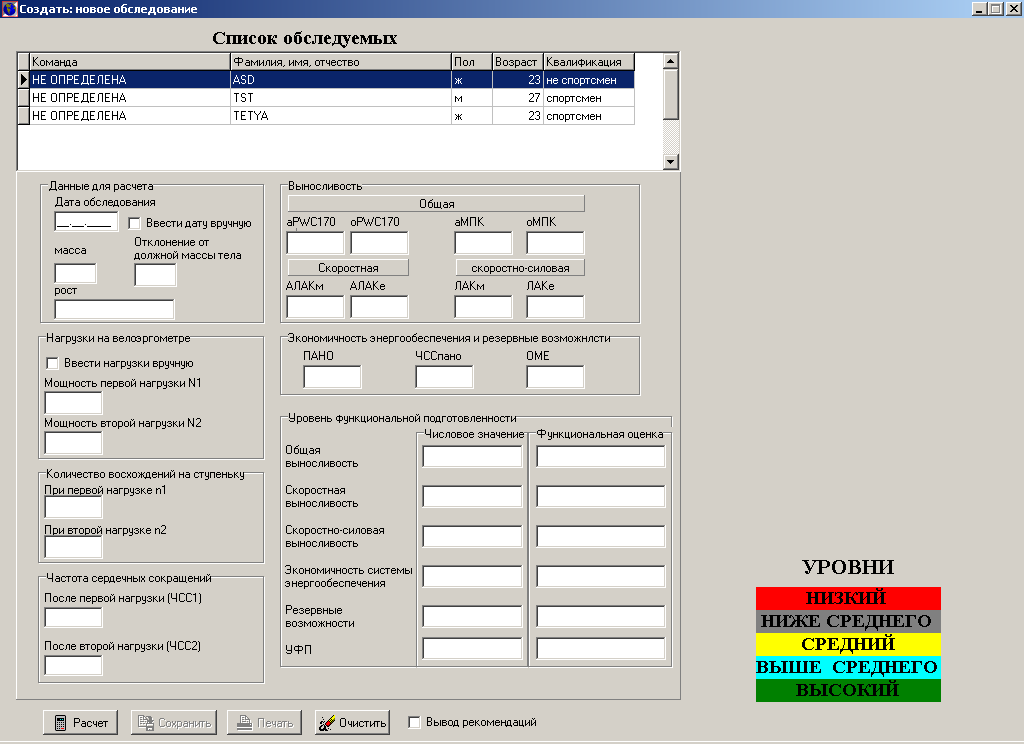The width and height of the screenshot is (1024, 744).
Task: Click Общая выносливость functional rating field
Action: click(x=601, y=457)
